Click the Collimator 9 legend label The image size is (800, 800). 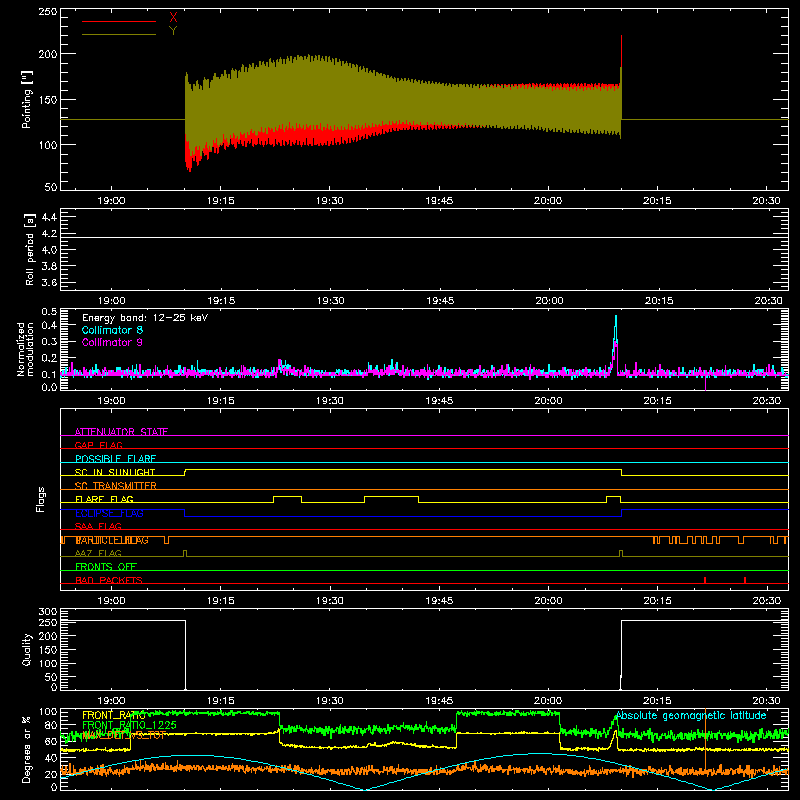click(112, 342)
